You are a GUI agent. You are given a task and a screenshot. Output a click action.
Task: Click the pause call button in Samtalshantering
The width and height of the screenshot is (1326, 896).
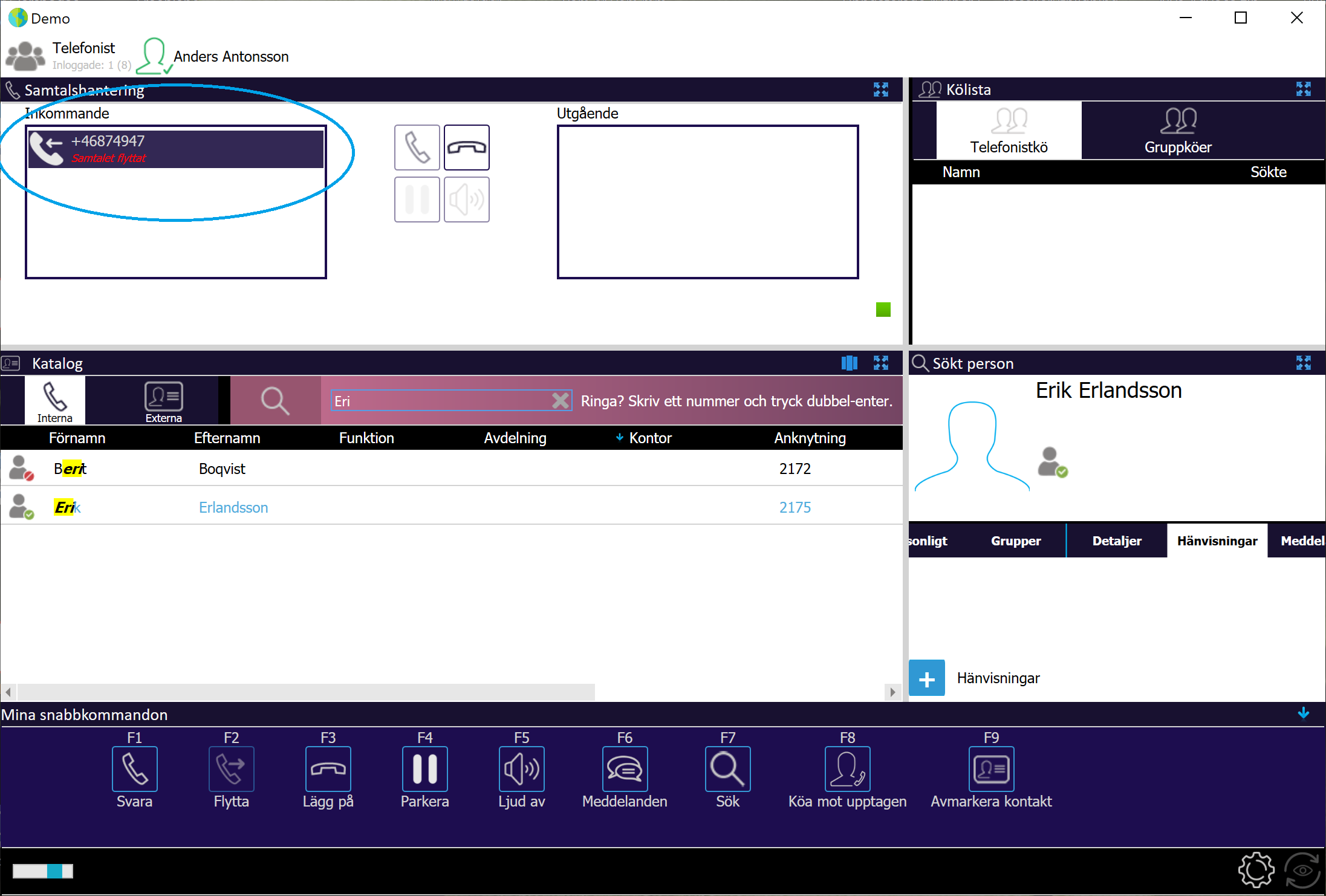pos(417,200)
